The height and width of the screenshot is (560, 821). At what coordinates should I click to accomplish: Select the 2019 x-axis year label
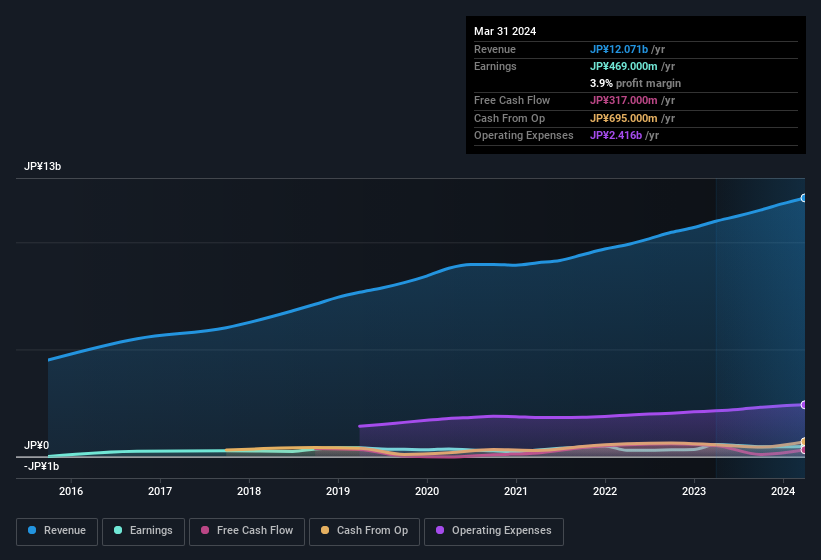(x=338, y=491)
